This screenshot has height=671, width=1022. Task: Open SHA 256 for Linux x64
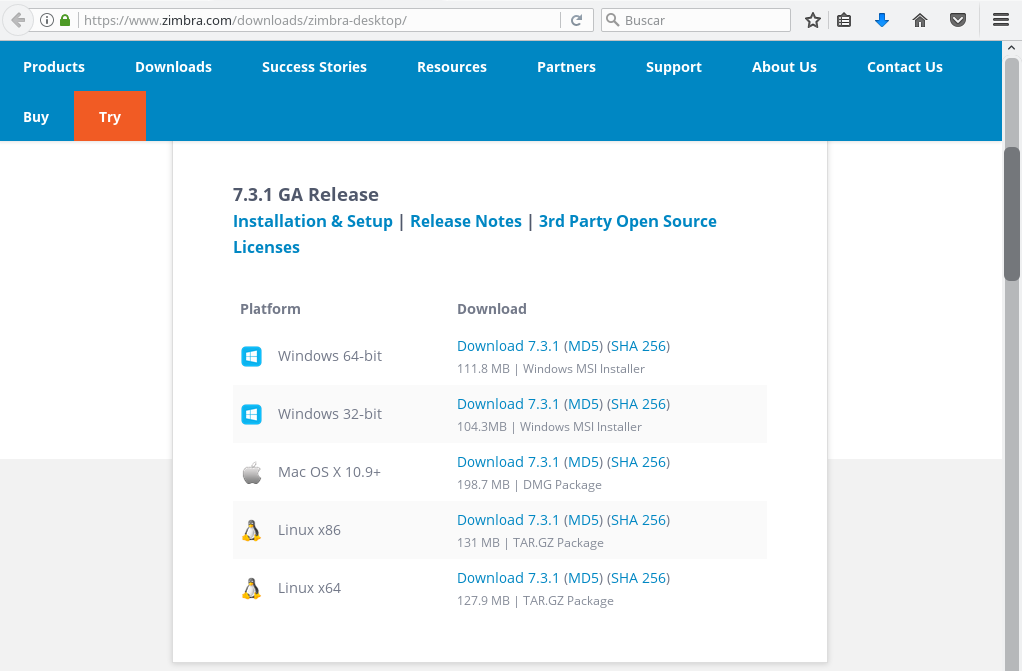[639, 578]
